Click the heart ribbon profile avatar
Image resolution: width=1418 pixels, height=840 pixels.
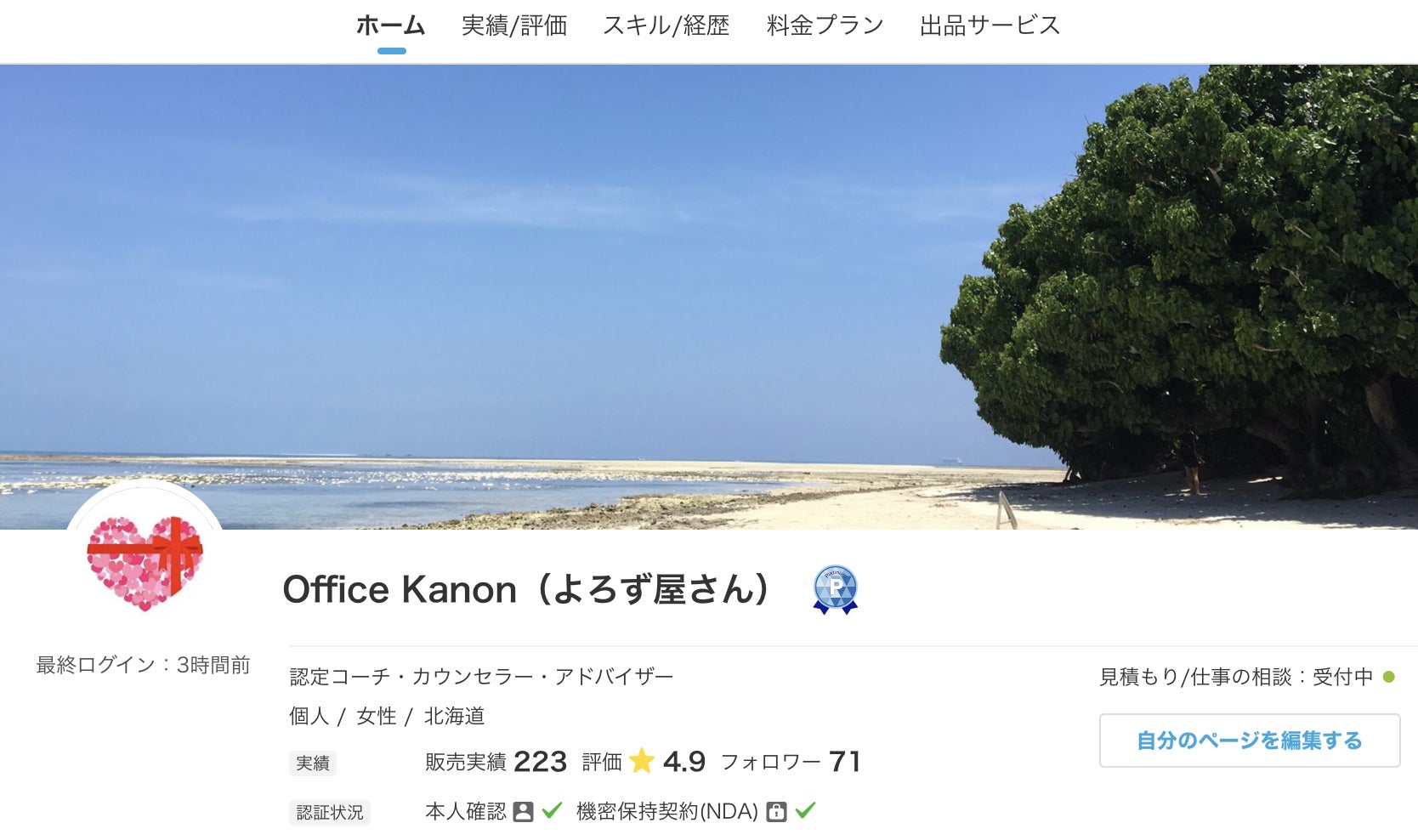(145, 563)
